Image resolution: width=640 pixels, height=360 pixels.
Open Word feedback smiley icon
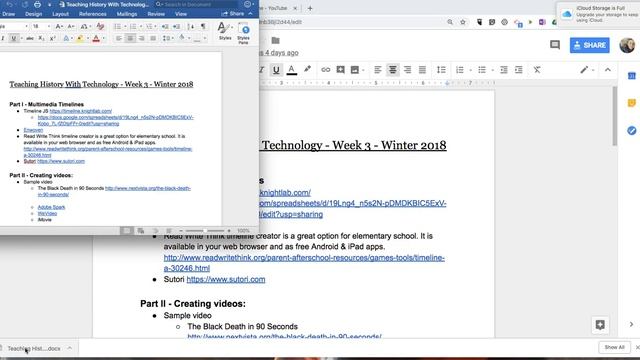(247, 4)
